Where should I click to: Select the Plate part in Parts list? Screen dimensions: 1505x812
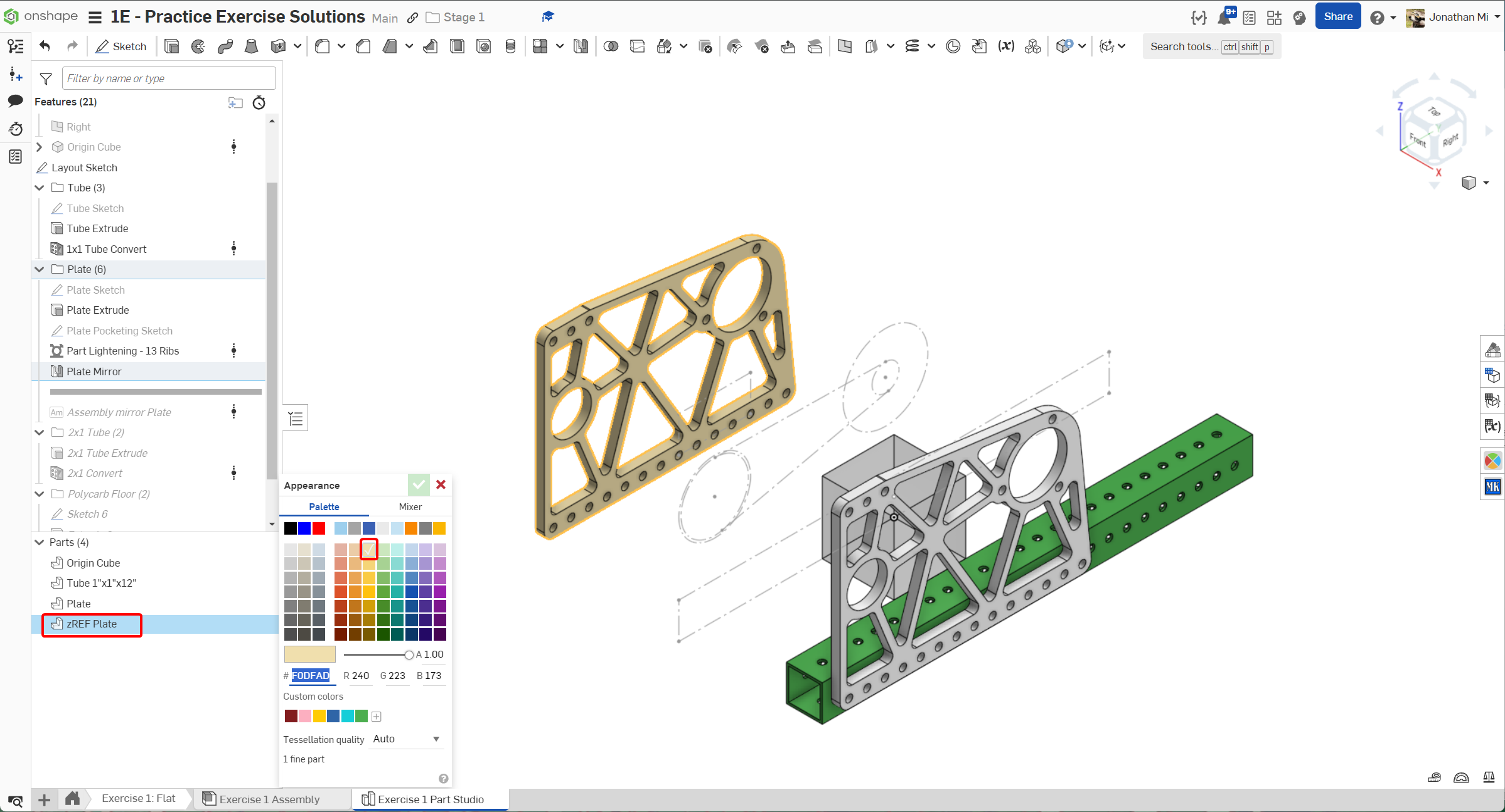click(78, 604)
